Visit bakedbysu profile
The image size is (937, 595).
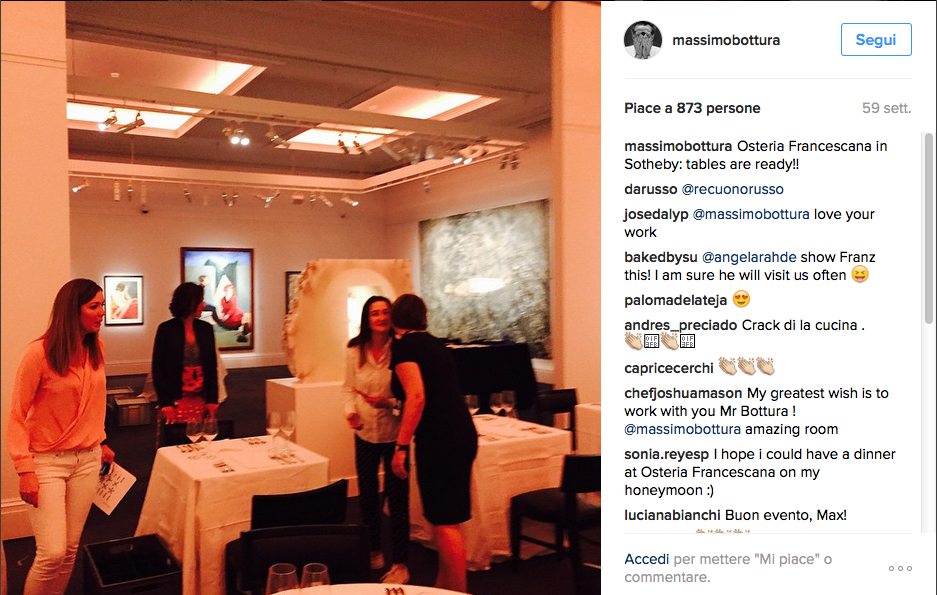click(661, 257)
